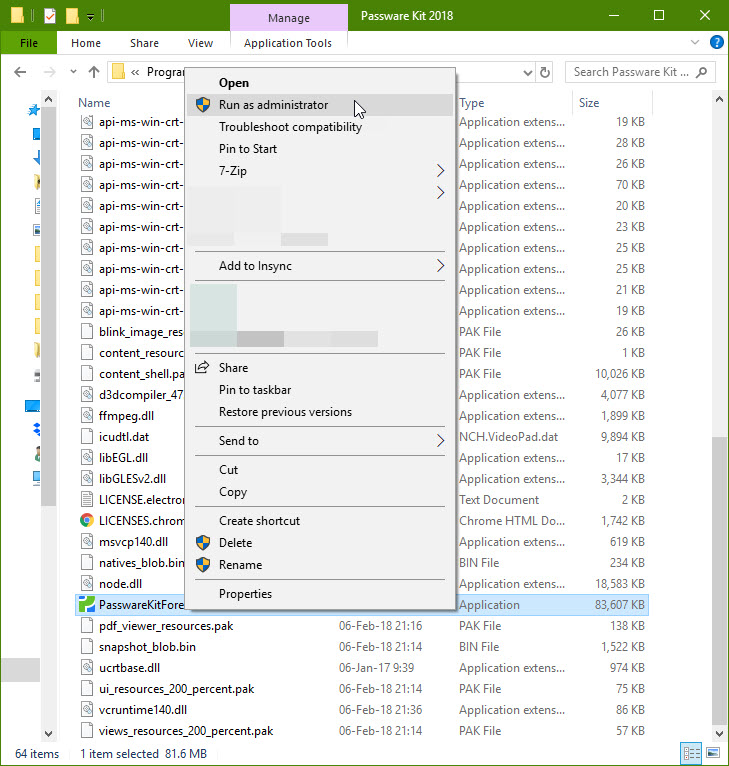The image size is (729, 766).
Task: Choose Cut from the context menu
Action: pyautogui.click(x=320, y=470)
